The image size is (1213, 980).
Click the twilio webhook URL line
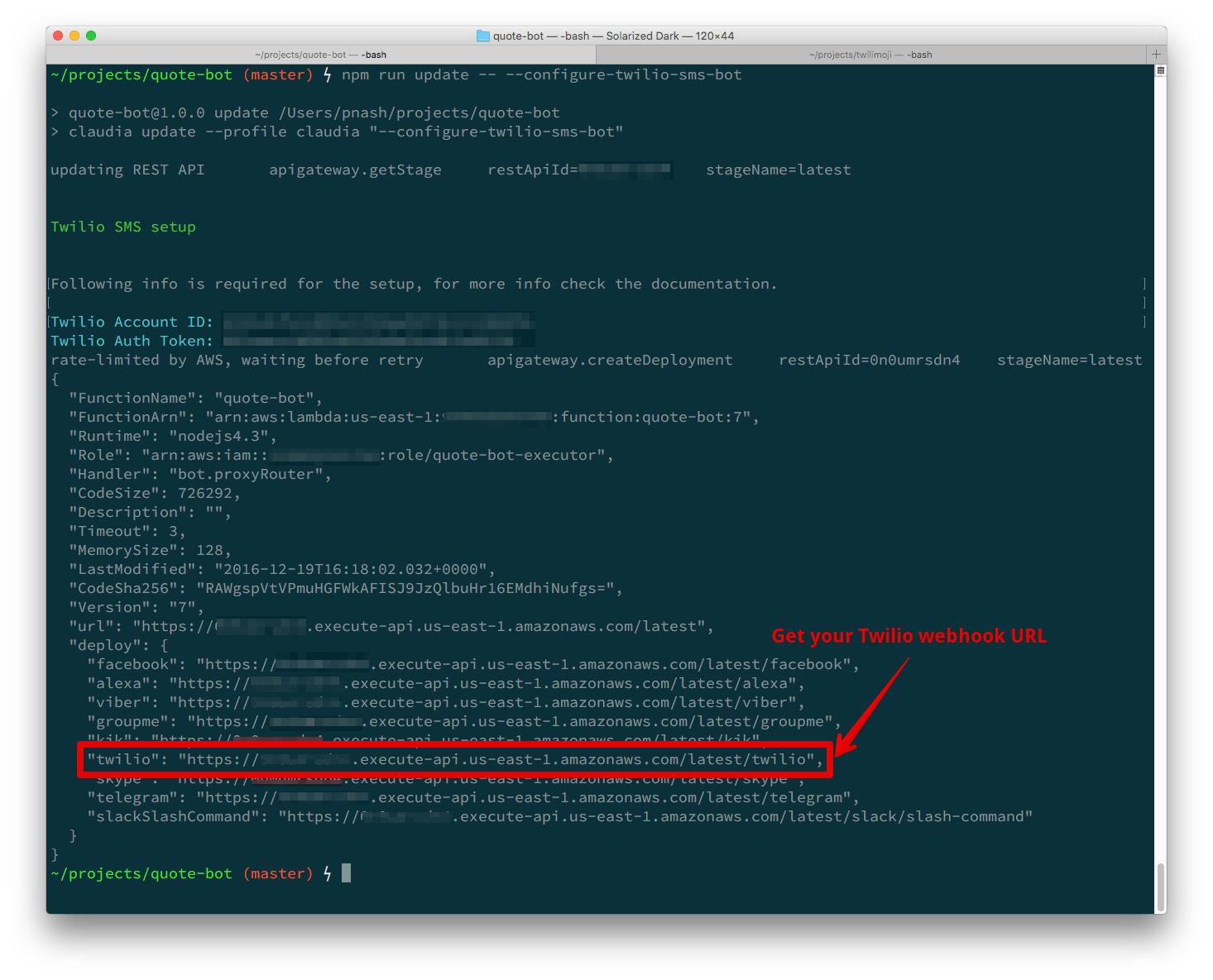[456, 759]
